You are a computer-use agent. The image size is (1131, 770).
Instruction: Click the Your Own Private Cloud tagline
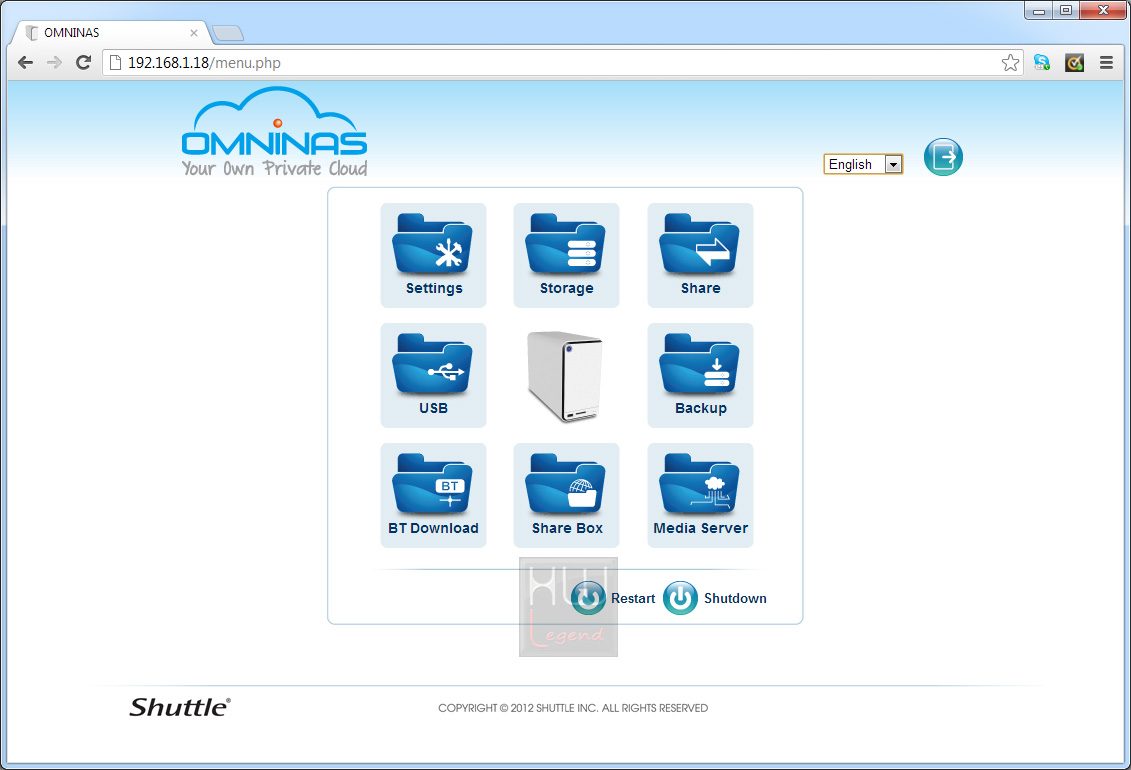(x=274, y=168)
